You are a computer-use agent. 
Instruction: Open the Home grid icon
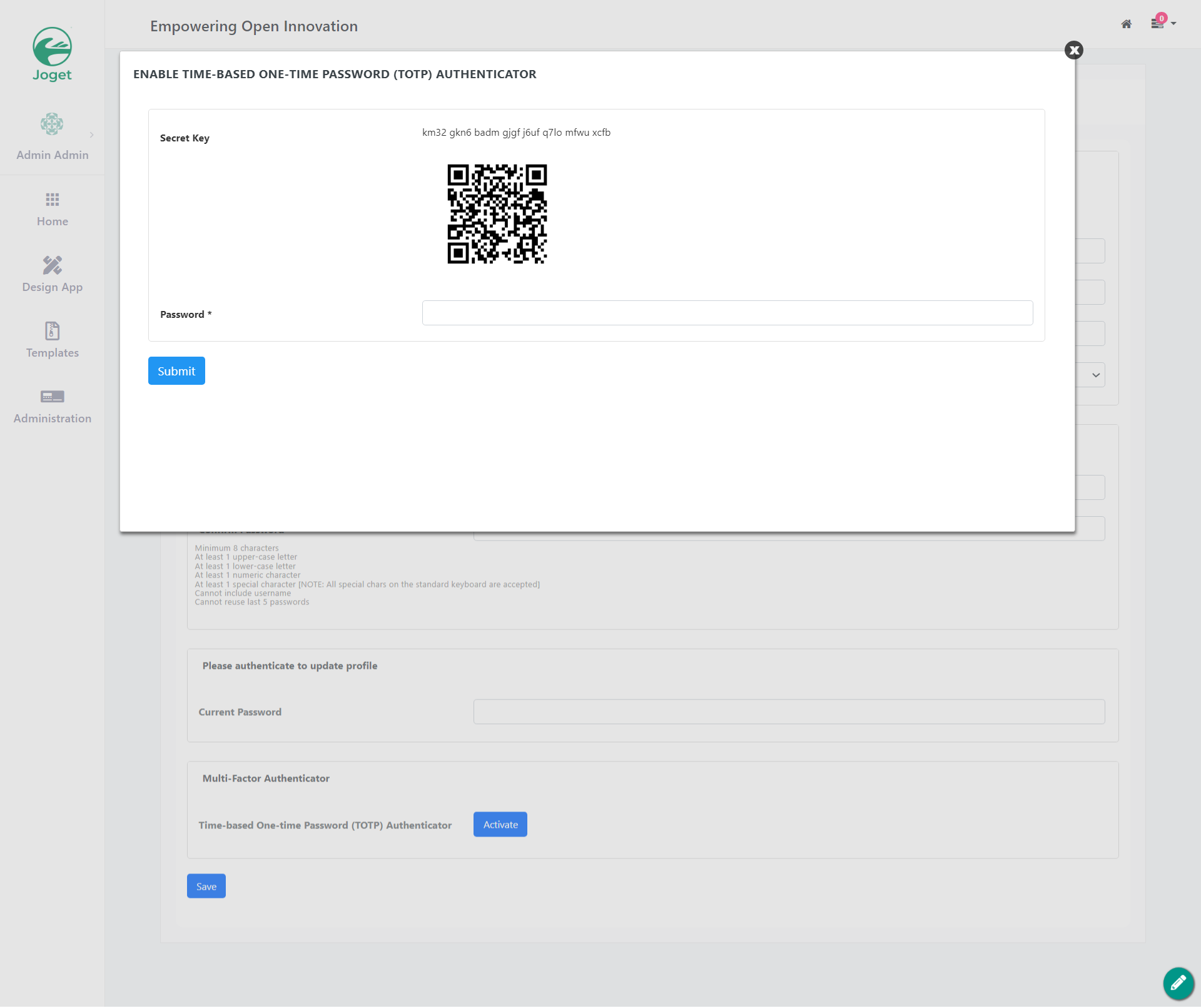coord(52,200)
